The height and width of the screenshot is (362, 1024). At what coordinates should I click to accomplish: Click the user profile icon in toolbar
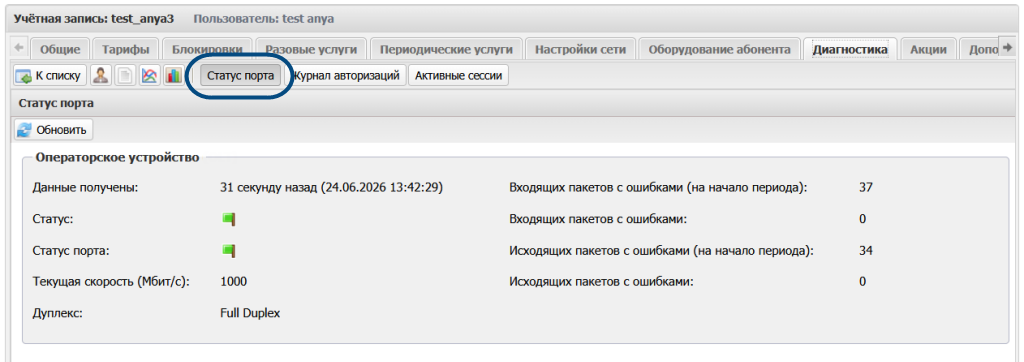(x=101, y=76)
